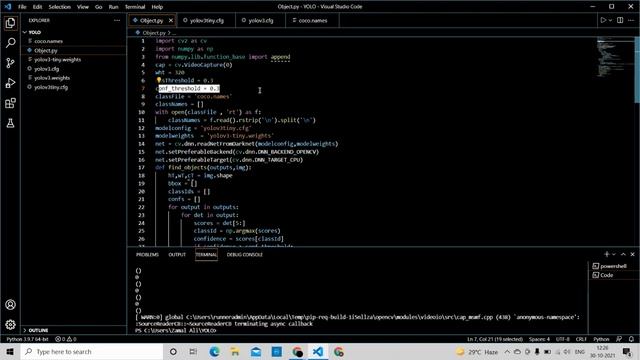Image resolution: width=640 pixels, height=360 pixels.
Task: Run Python file with play button
Action: pos(603,20)
